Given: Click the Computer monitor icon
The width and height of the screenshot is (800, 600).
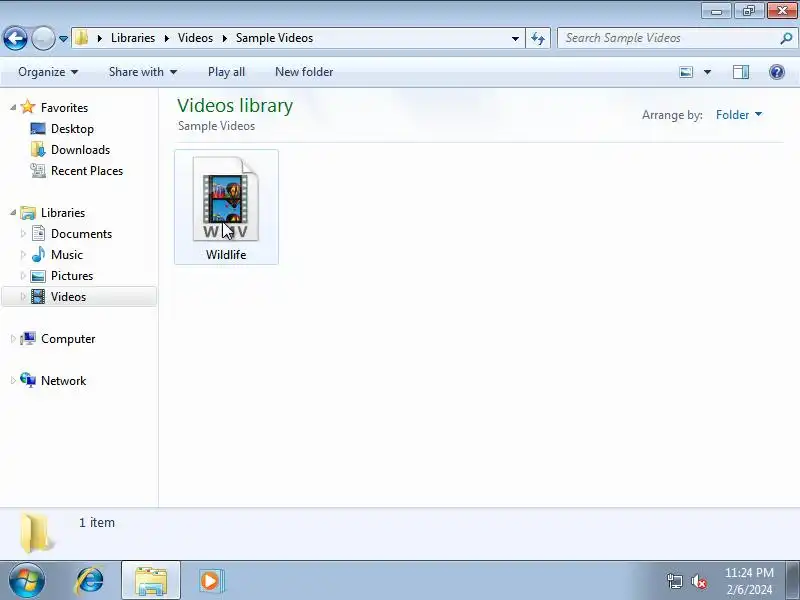Looking at the screenshot, I should point(28,338).
